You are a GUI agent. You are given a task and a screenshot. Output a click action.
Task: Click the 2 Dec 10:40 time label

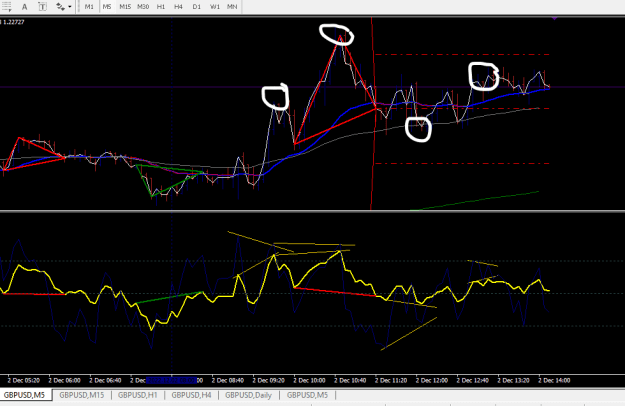[x=350, y=380]
